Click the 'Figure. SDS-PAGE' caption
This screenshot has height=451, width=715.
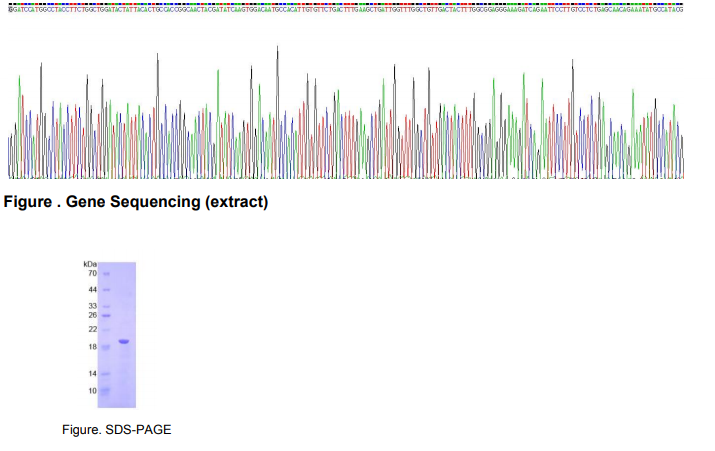click(117, 430)
